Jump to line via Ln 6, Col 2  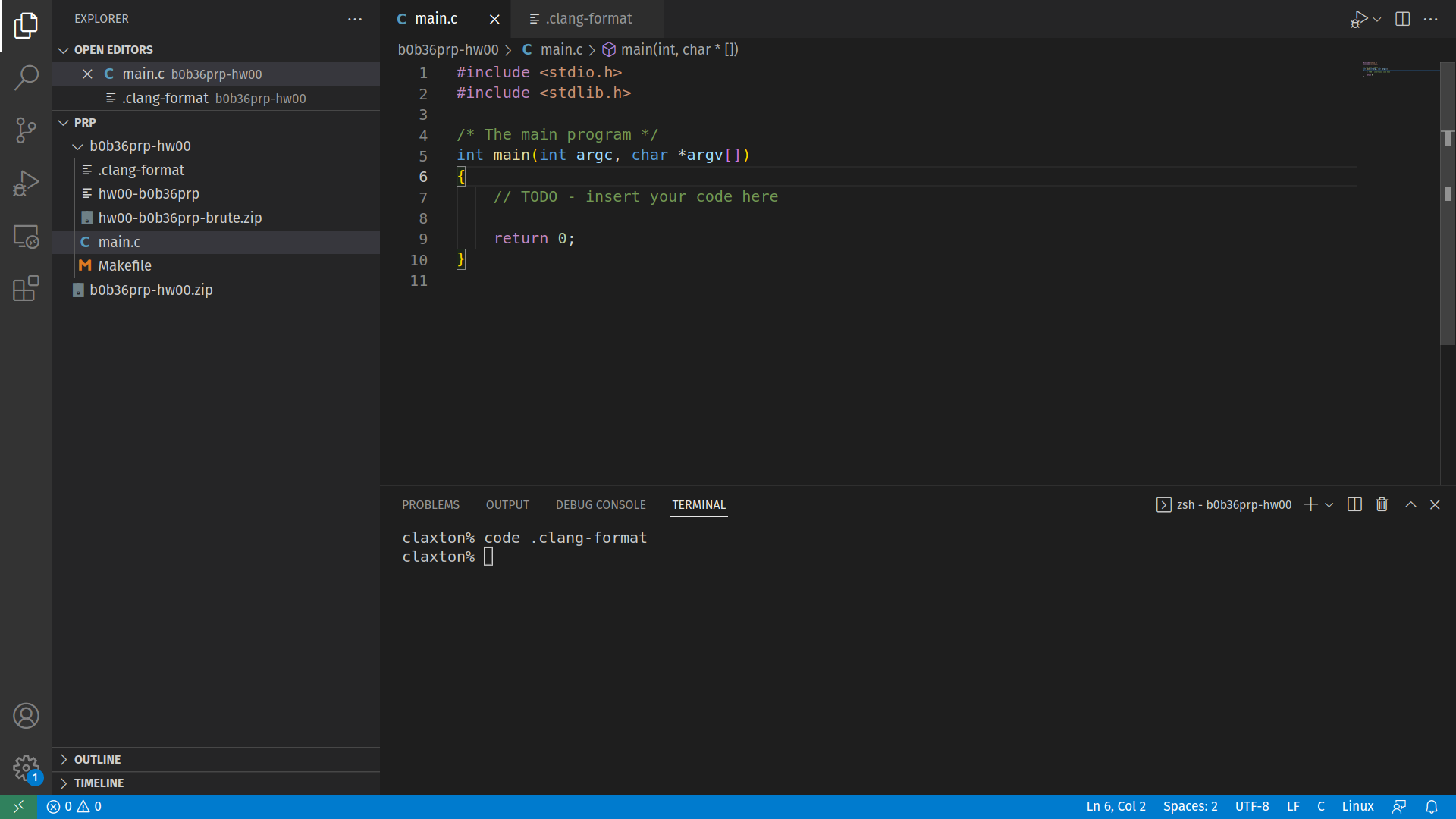coord(1116,806)
